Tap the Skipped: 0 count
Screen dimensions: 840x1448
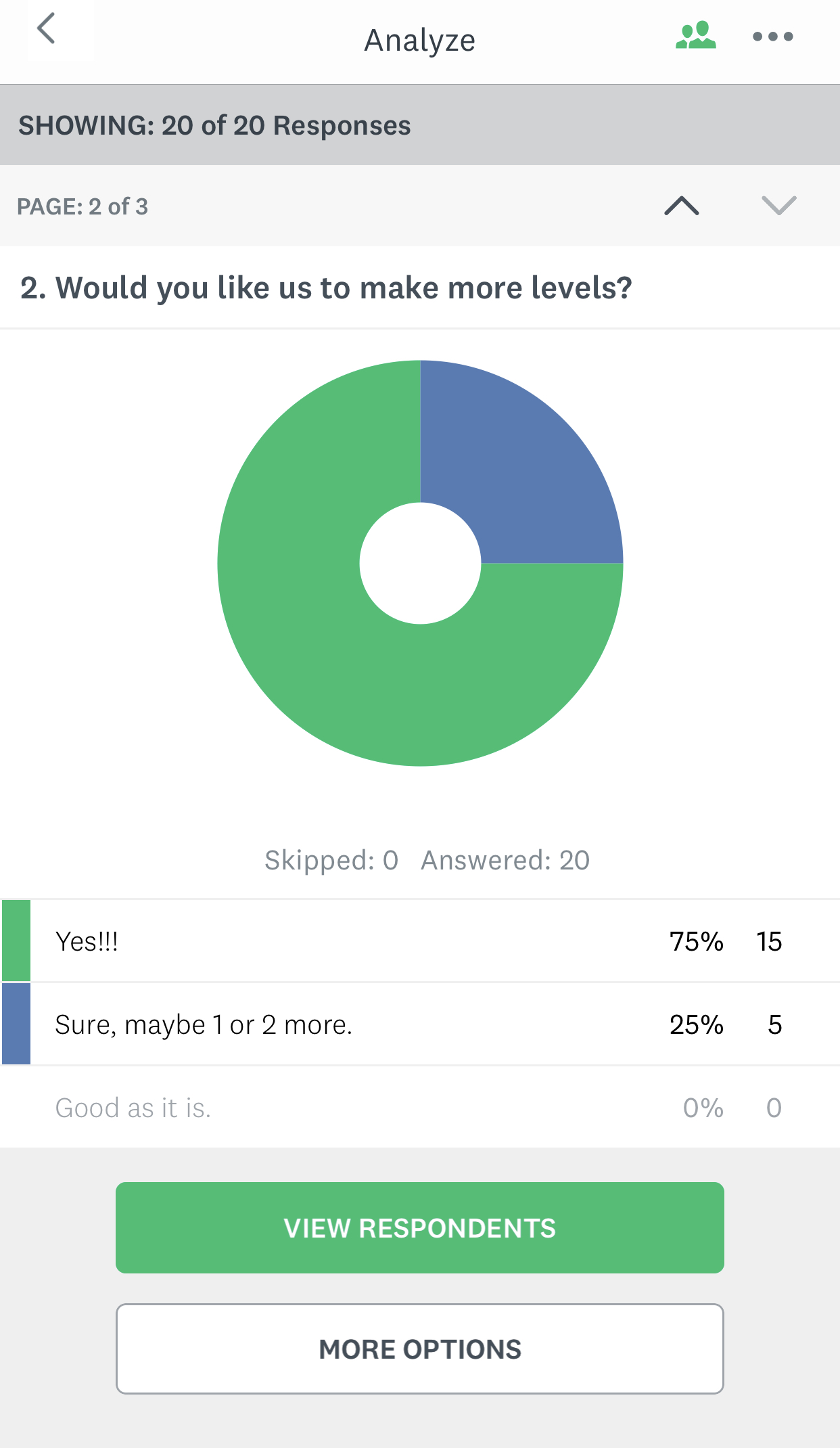coord(331,861)
